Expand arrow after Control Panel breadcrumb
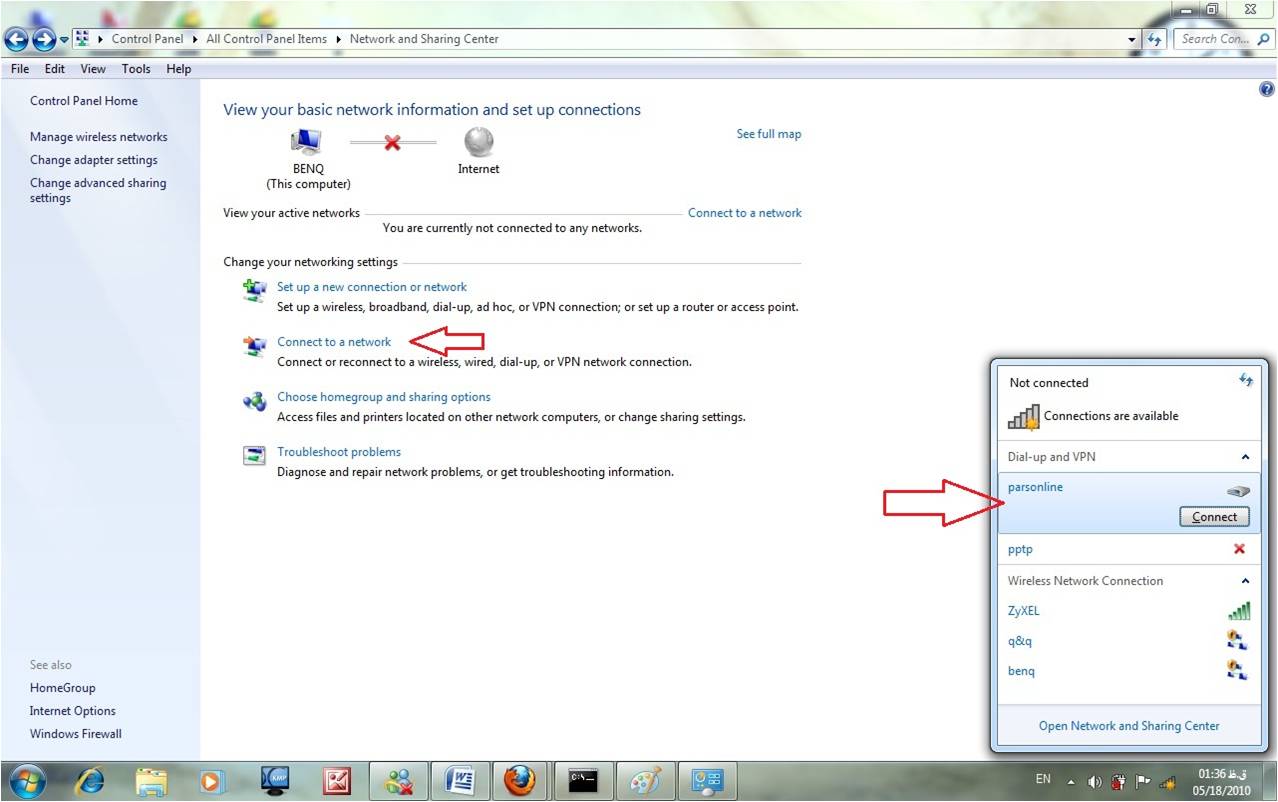The image size is (1278, 802). pos(194,39)
